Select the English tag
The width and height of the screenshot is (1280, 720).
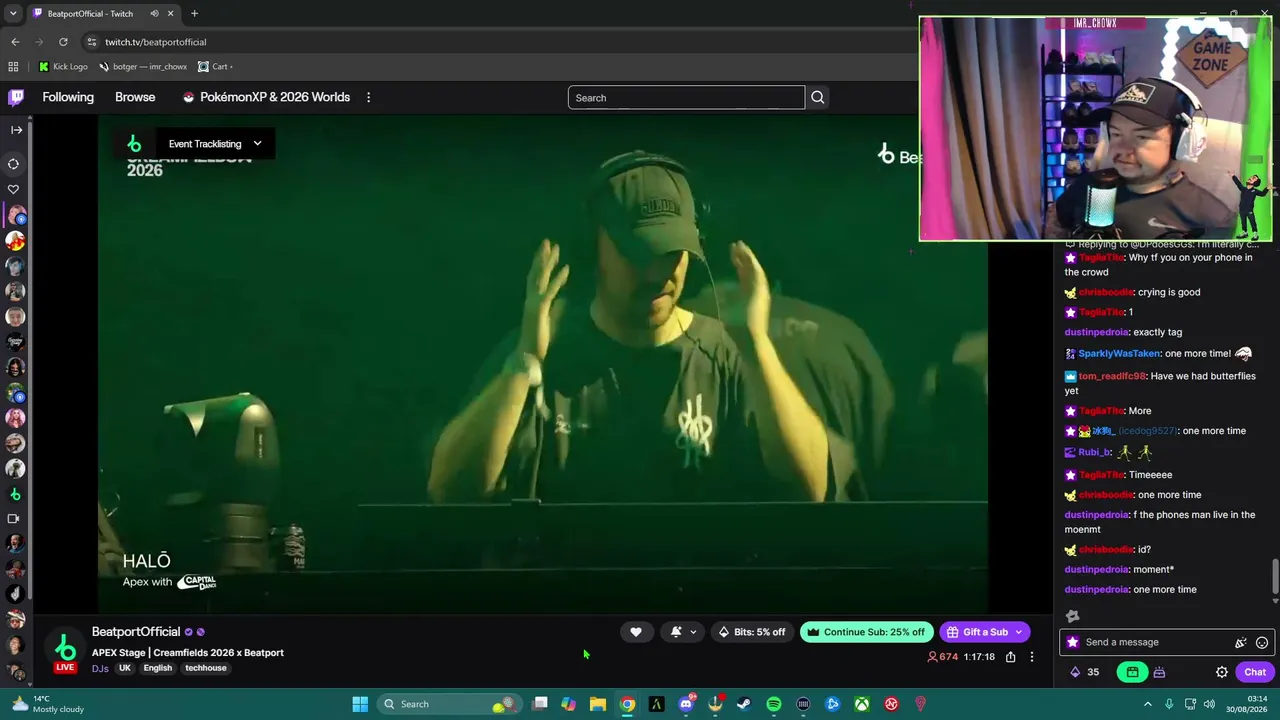point(157,668)
